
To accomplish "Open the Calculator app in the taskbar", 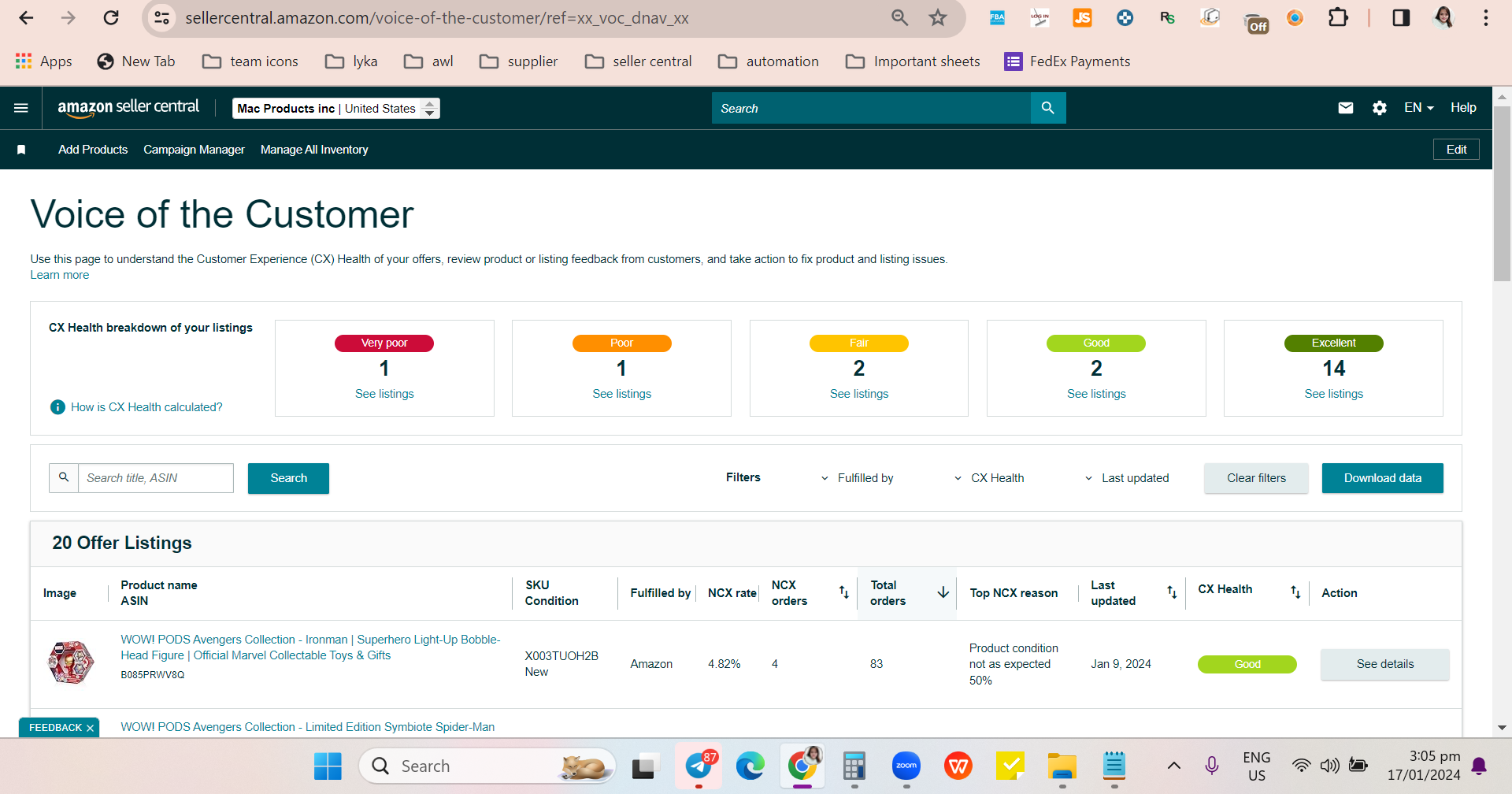I will (854, 766).
